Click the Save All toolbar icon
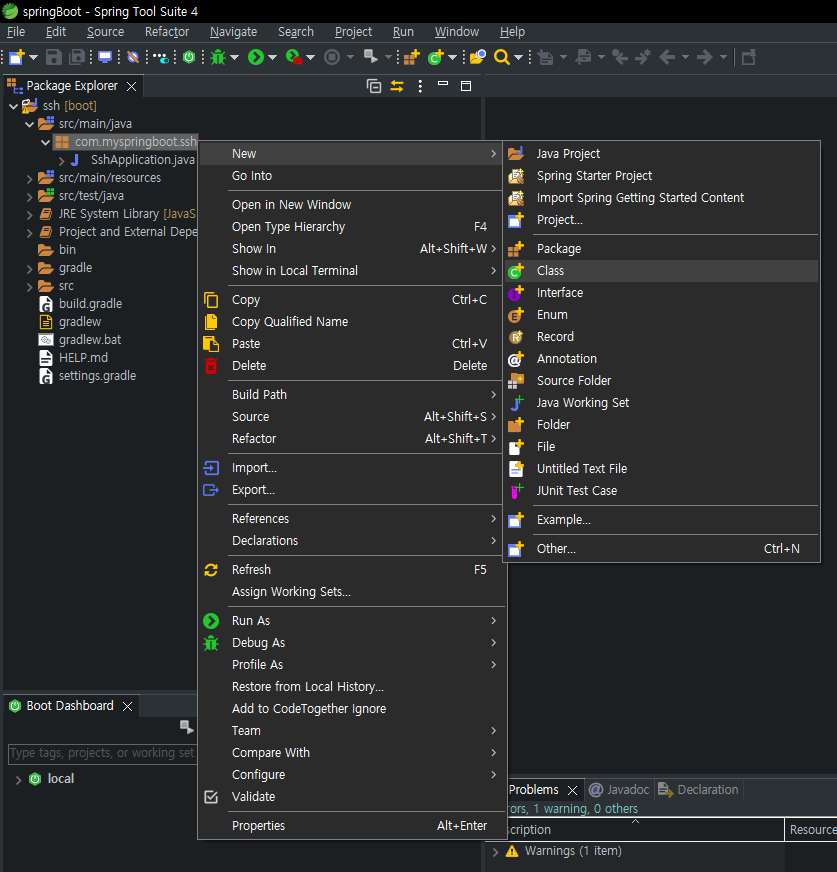 pyautogui.click(x=77, y=57)
